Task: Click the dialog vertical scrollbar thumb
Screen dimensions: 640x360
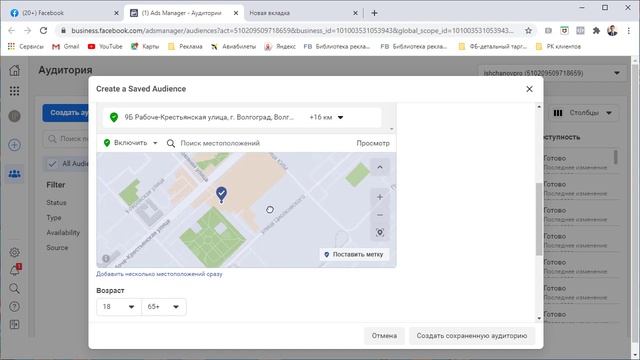Action: [x=539, y=219]
